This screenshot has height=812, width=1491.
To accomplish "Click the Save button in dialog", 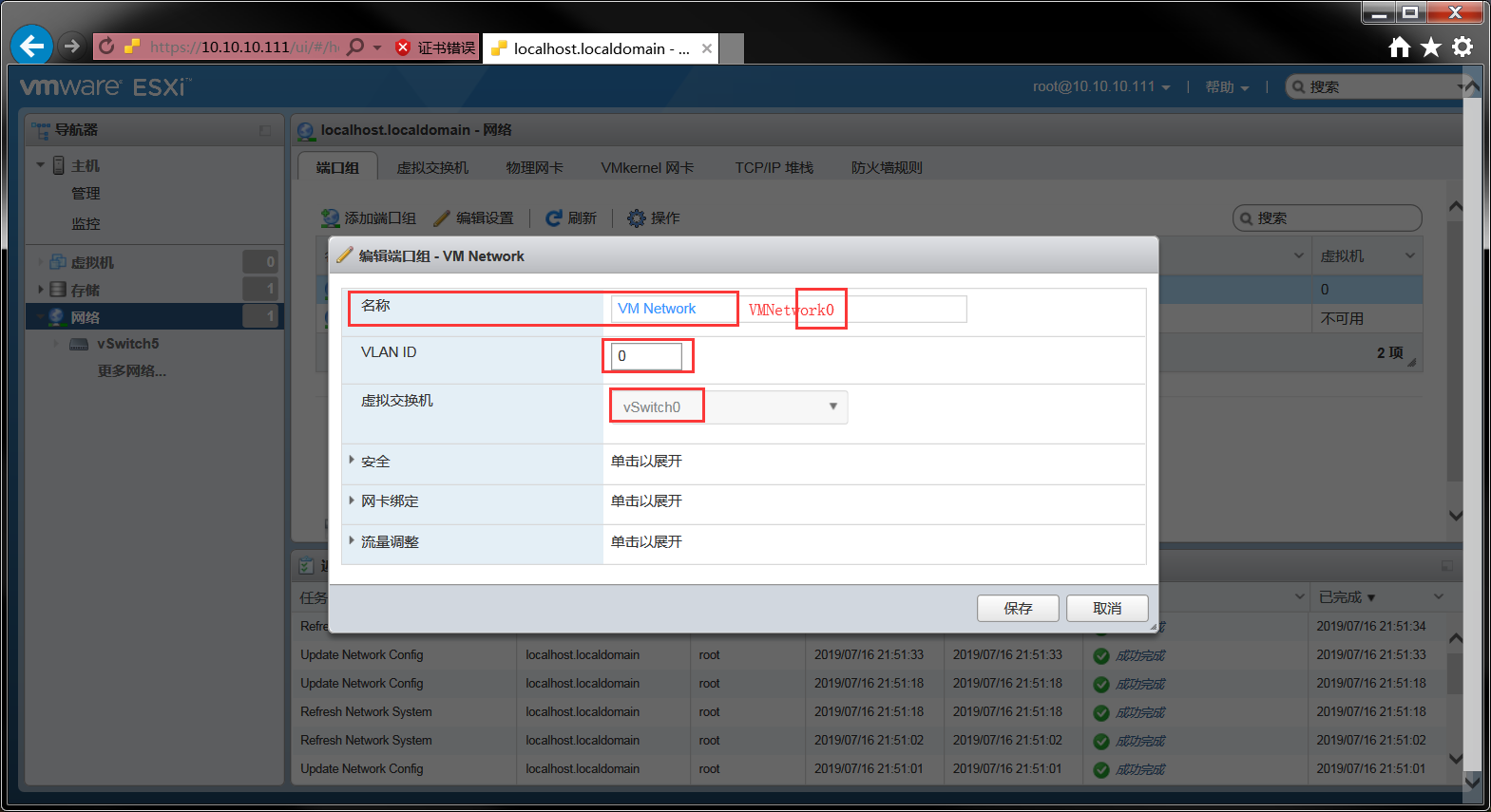I will [1018, 608].
